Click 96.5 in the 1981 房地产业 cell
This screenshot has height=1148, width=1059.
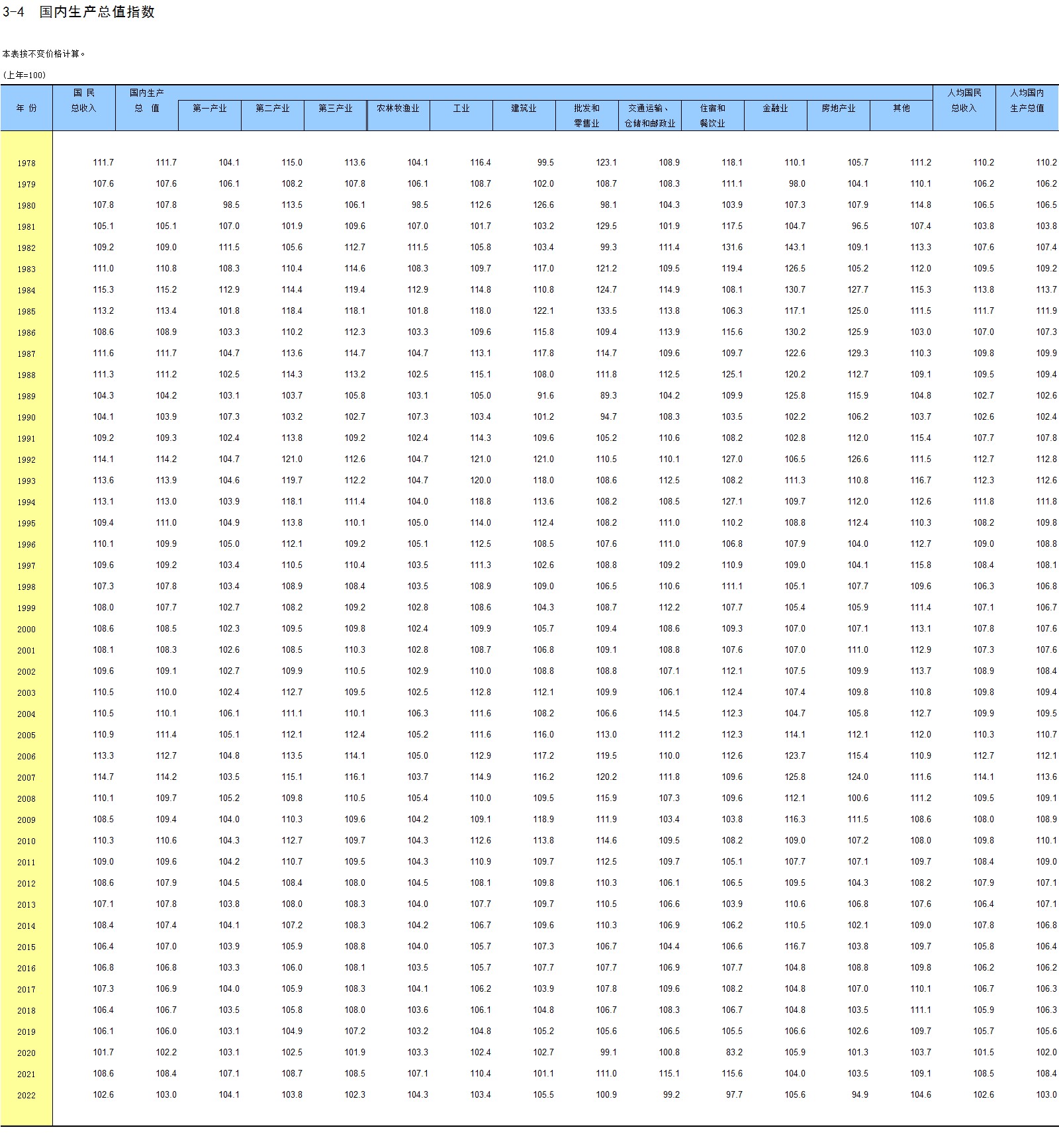tap(860, 226)
